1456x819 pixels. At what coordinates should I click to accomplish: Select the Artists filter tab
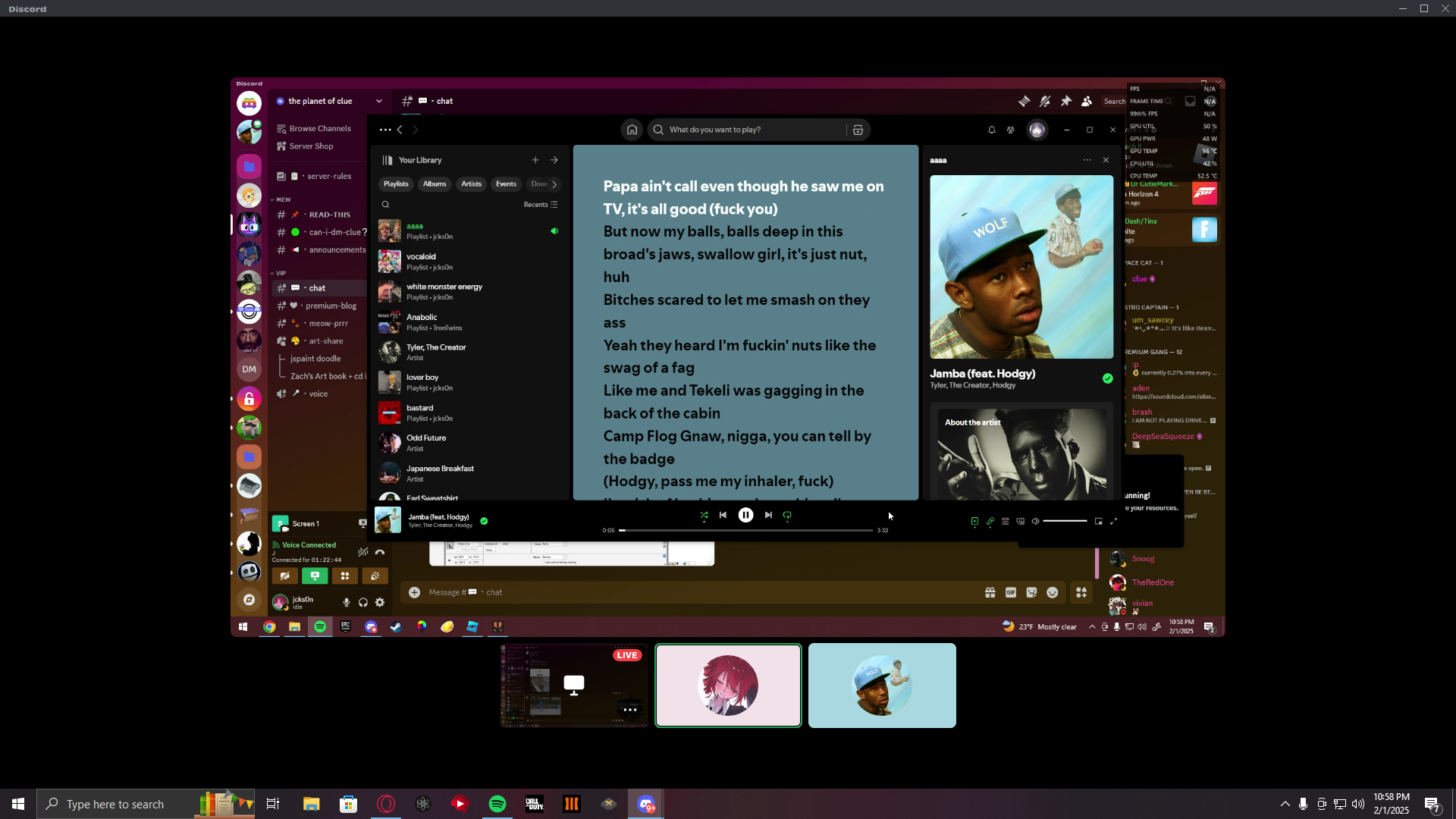click(471, 184)
